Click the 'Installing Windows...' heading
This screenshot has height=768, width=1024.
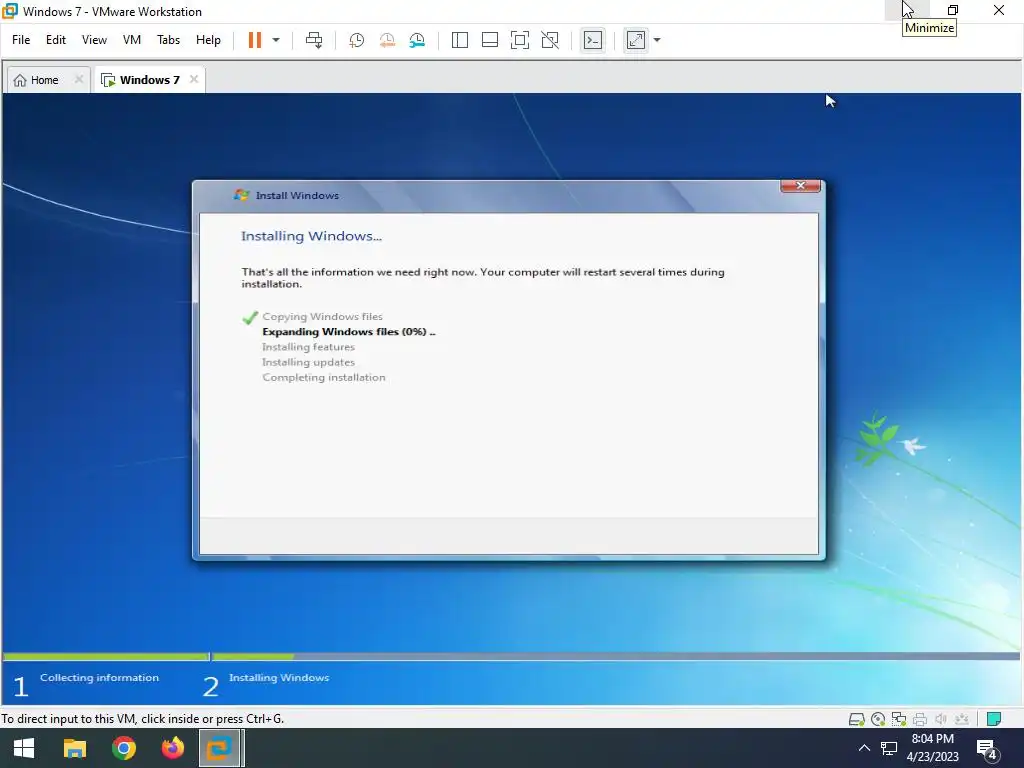[312, 236]
